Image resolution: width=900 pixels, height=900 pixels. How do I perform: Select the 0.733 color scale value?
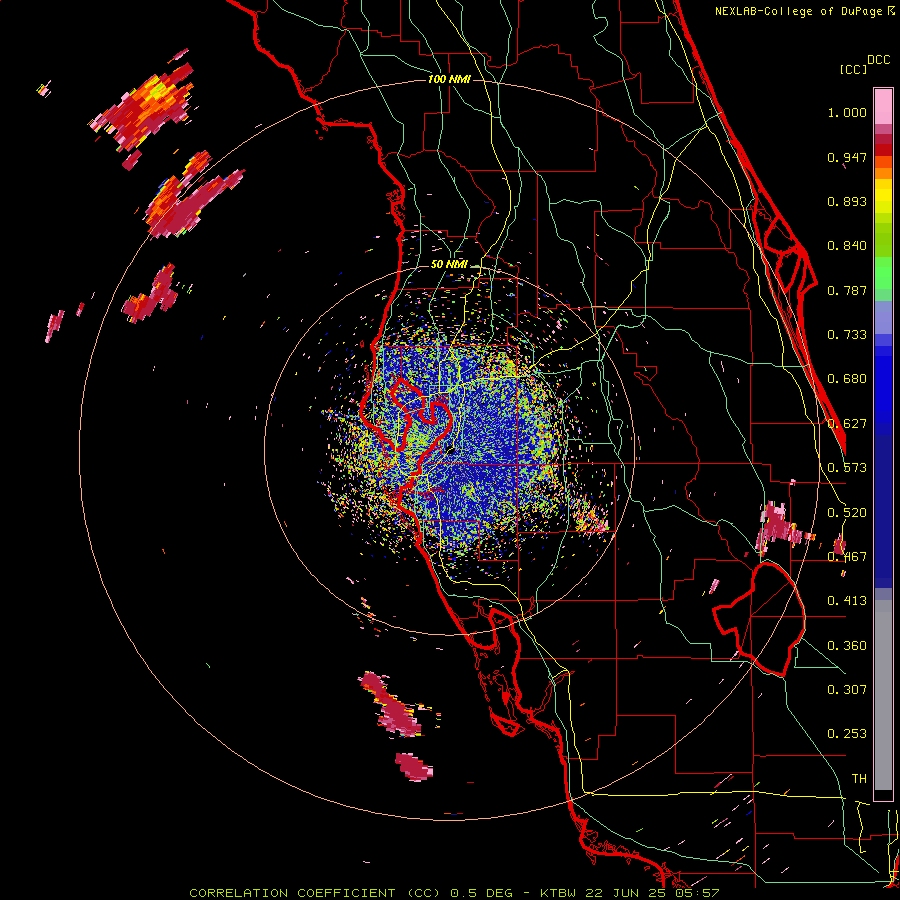point(847,335)
